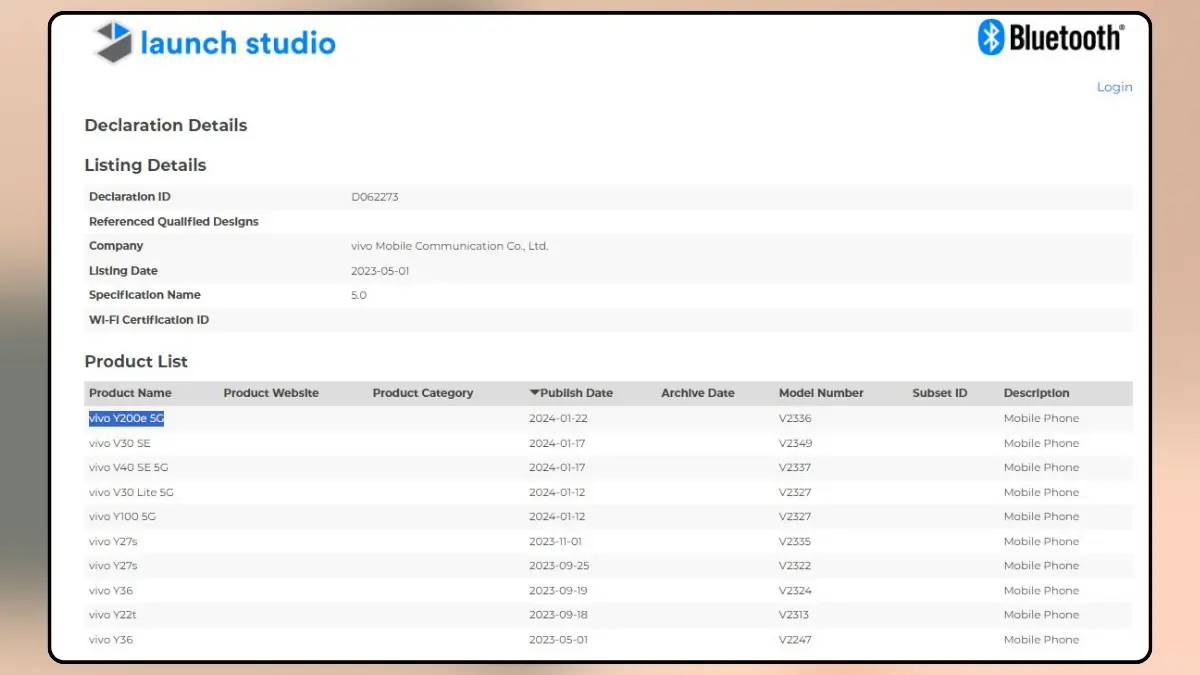Viewport: 1200px width, 675px height.
Task: Click the Declaration ID label
Action: [x=130, y=197]
